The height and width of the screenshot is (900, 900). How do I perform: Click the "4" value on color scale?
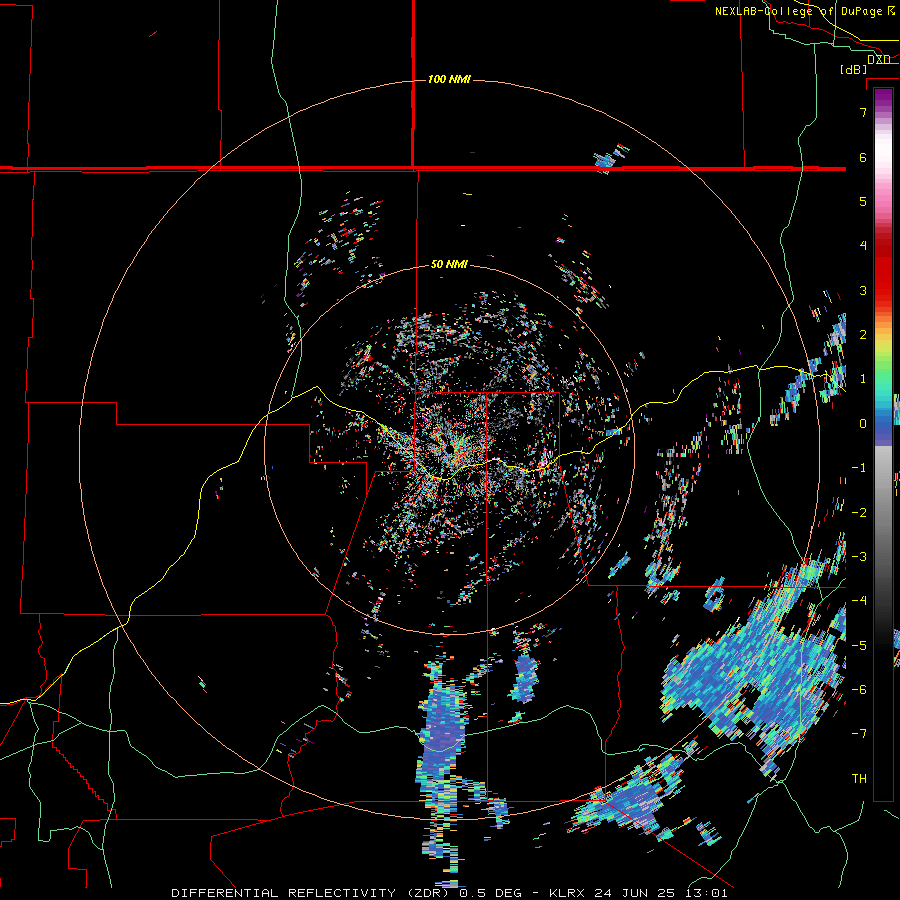[x=863, y=246]
